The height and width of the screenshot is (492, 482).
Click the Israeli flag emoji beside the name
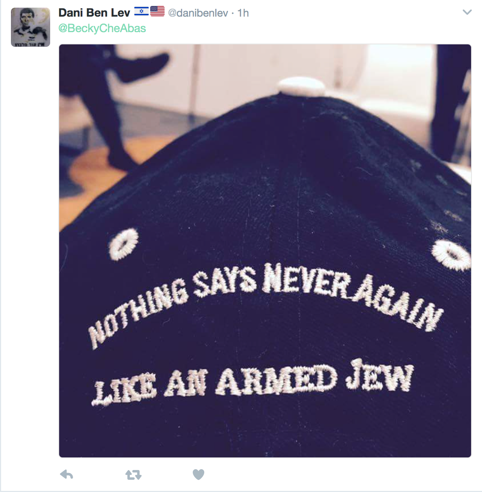pos(141,11)
